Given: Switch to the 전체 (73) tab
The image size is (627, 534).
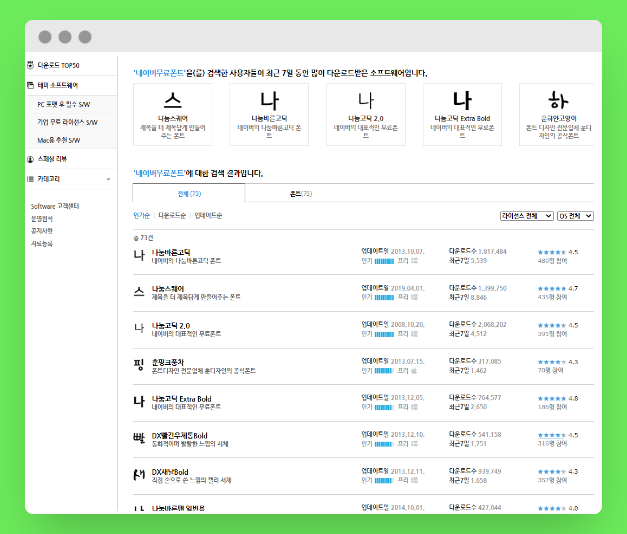Looking at the screenshot, I should (189, 194).
